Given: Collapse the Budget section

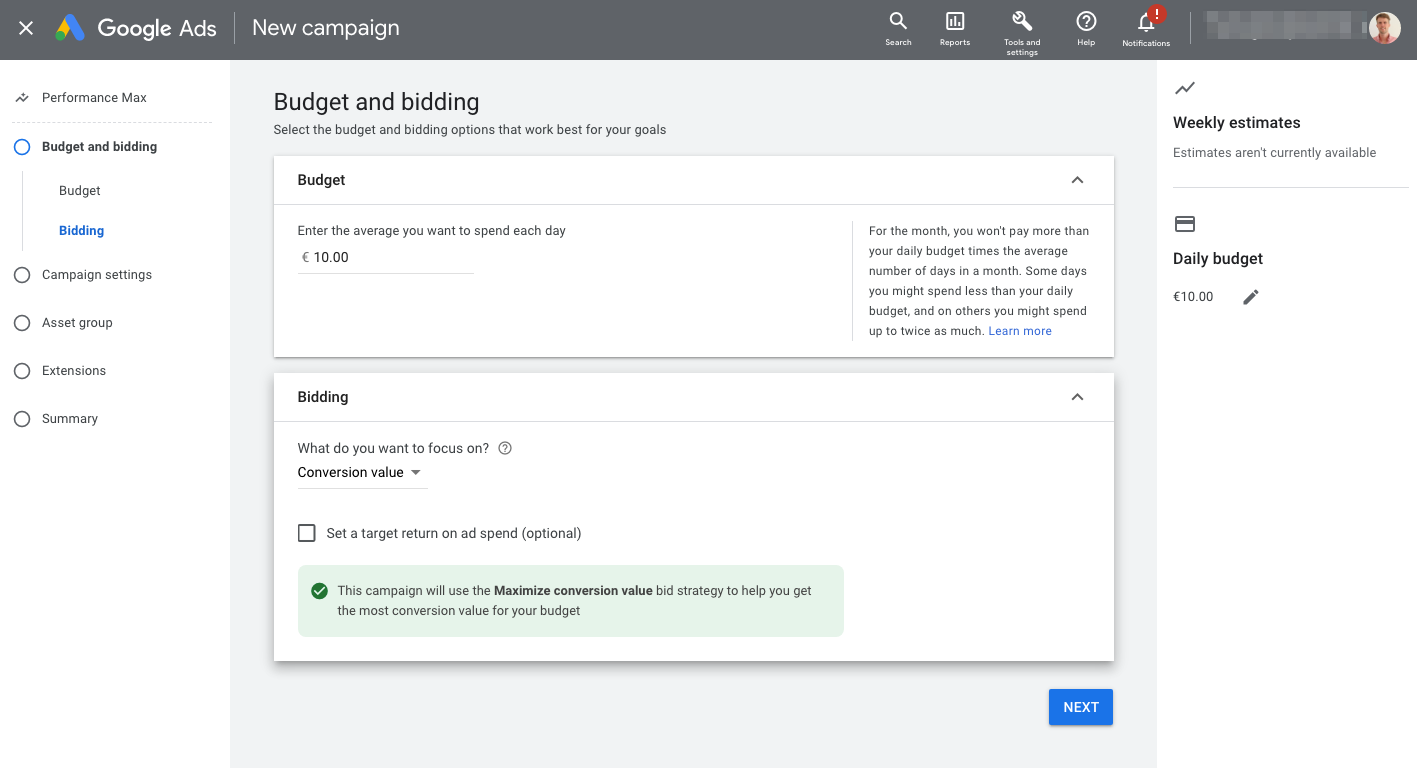Looking at the screenshot, I should tap(1077, 180).
